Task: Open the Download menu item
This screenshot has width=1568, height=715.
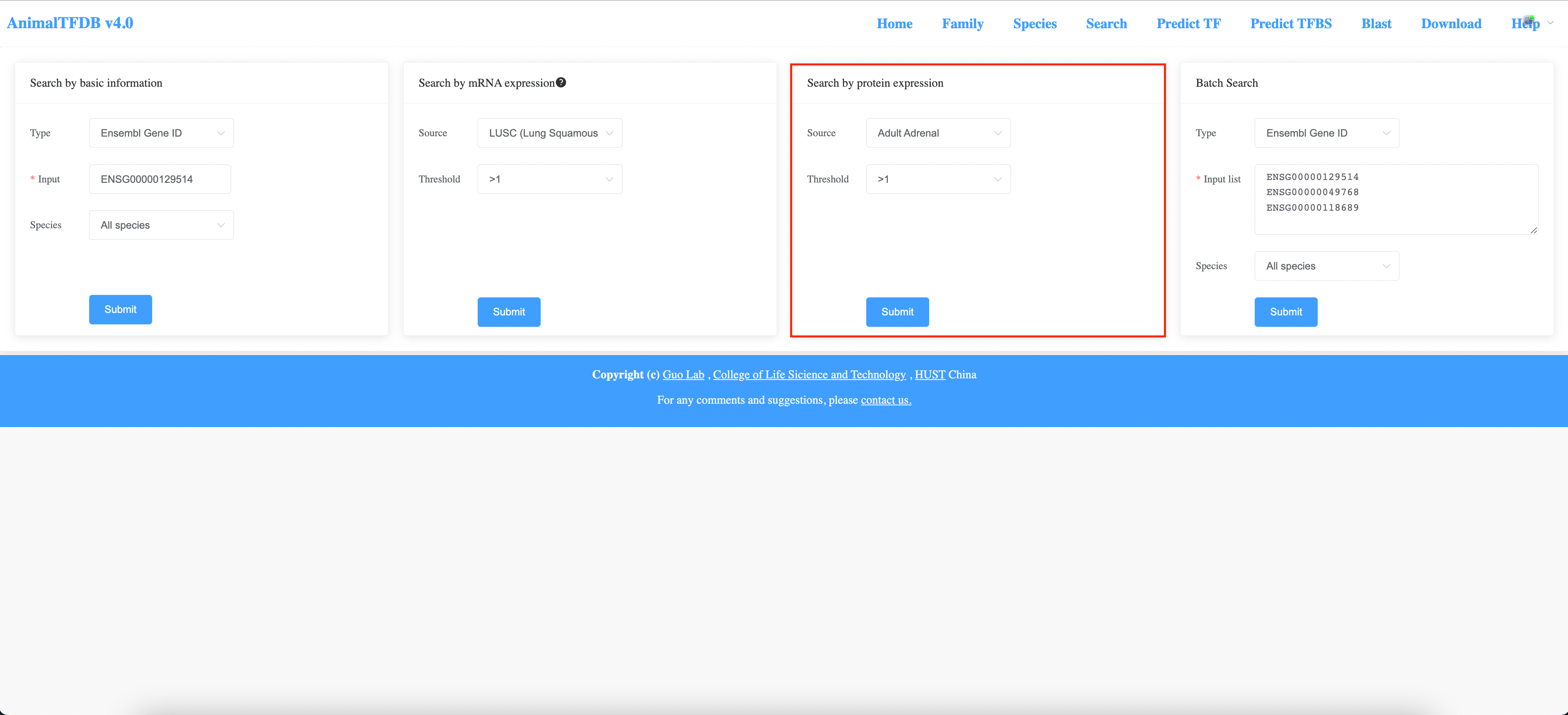Action: coord(1451,24)
